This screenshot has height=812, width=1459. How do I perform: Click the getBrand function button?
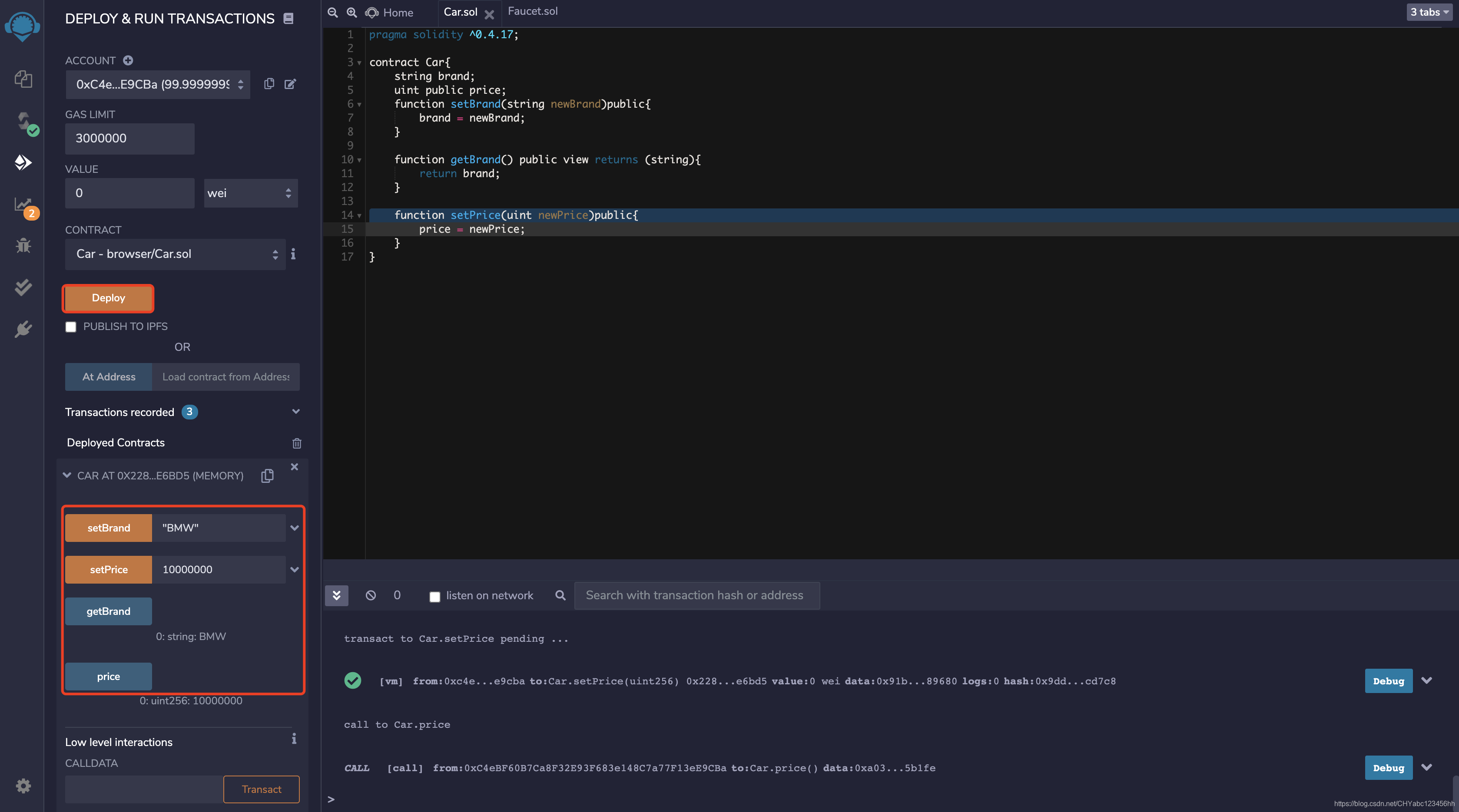click(108, 611)
